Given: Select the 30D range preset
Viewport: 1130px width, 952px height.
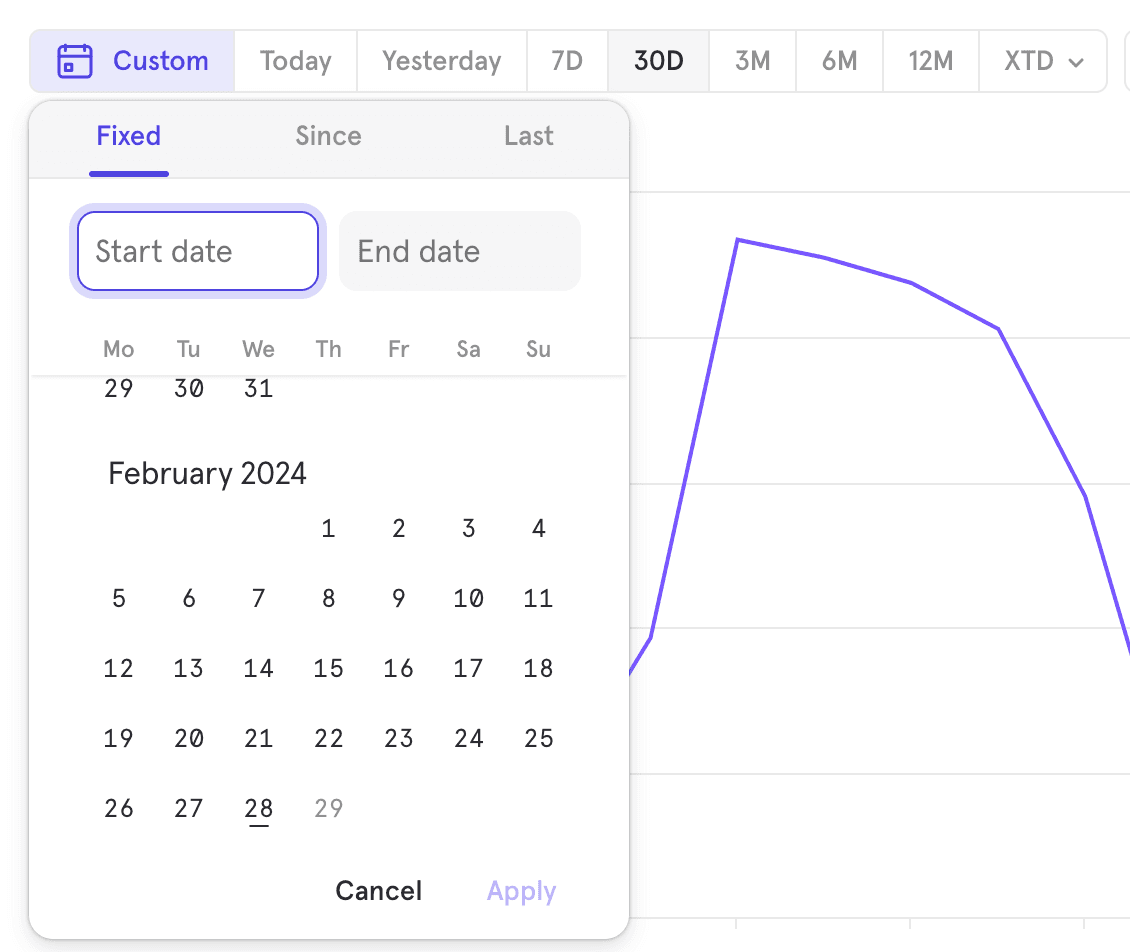Looking at the screenshot, I should pyautogui.click(x=657, y=61).
